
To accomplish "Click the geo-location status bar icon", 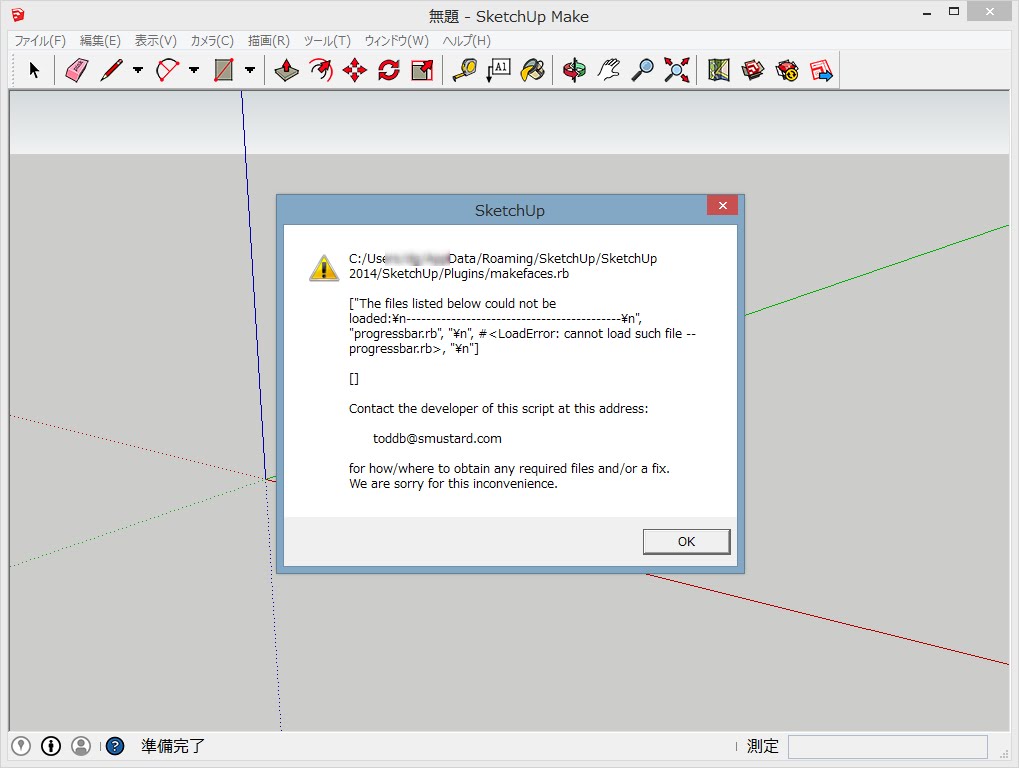I will [21, 746].
